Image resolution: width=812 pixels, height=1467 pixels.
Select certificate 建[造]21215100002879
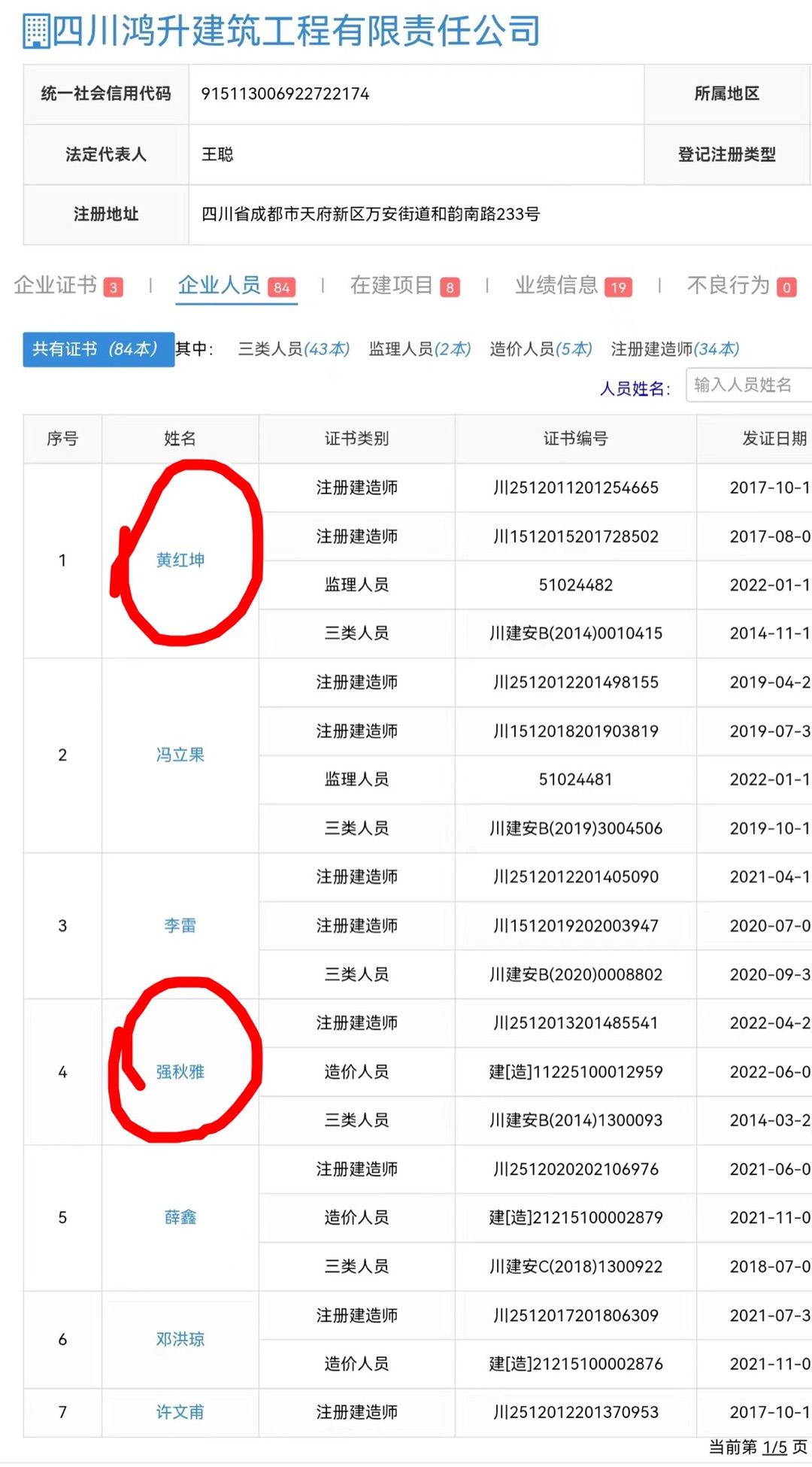576,1218
